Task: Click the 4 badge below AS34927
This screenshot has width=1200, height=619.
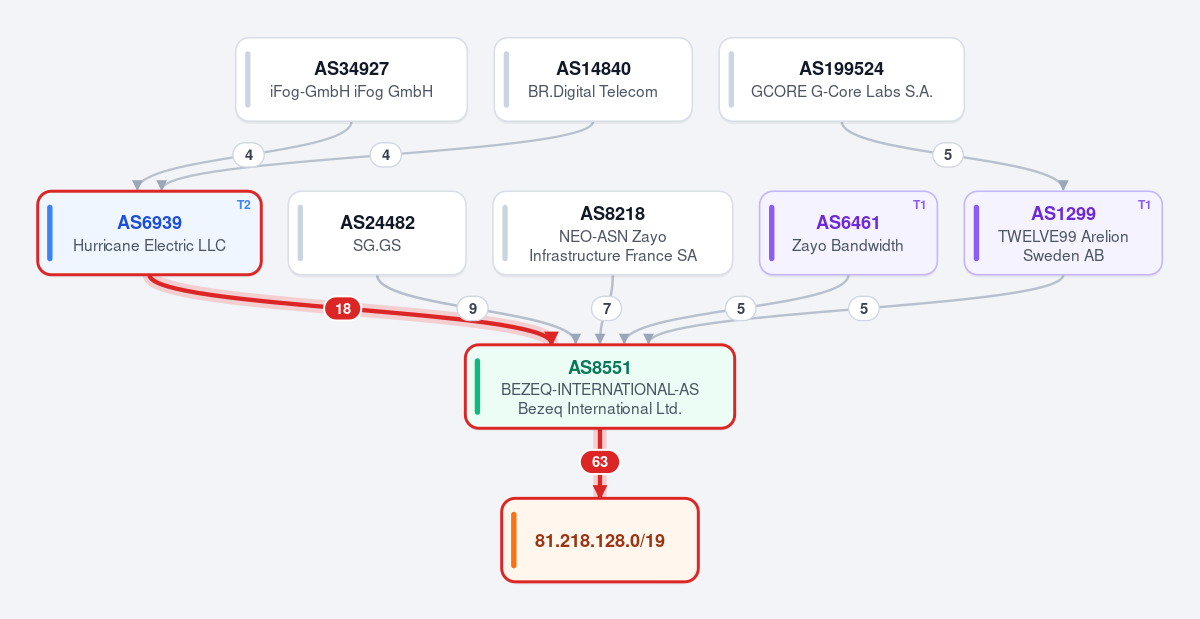Action: coord(248,155)
